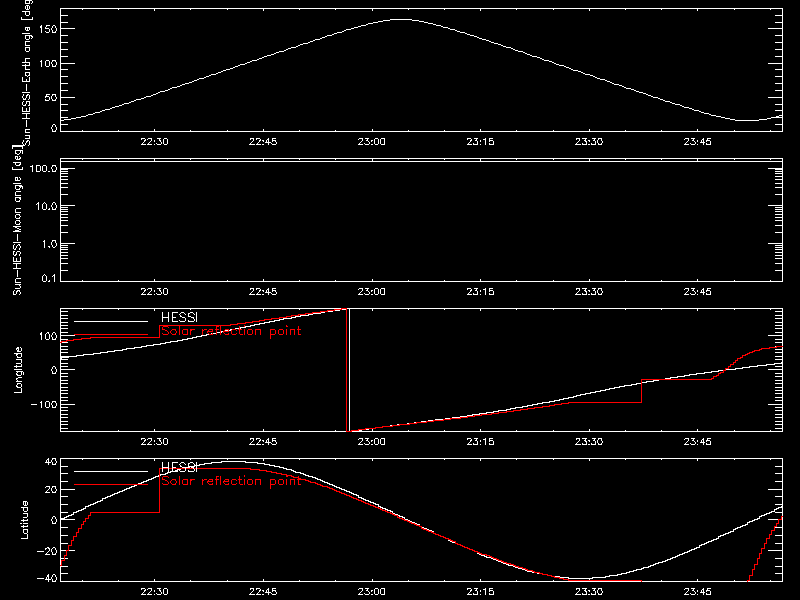This screenshot has width=800, height=600.
Task: Click the 10.0 tick on Moon angle plot
Action: coord(46,207)
